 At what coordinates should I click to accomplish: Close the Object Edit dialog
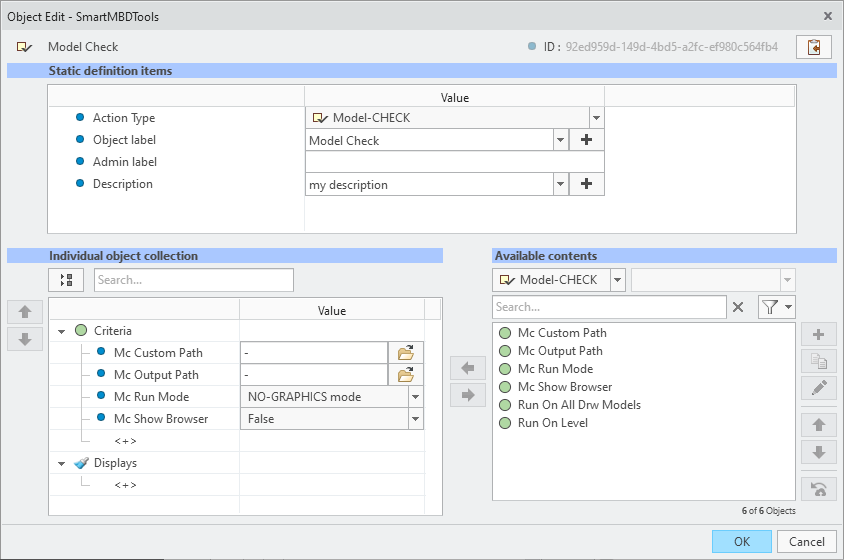pos(828,16)
